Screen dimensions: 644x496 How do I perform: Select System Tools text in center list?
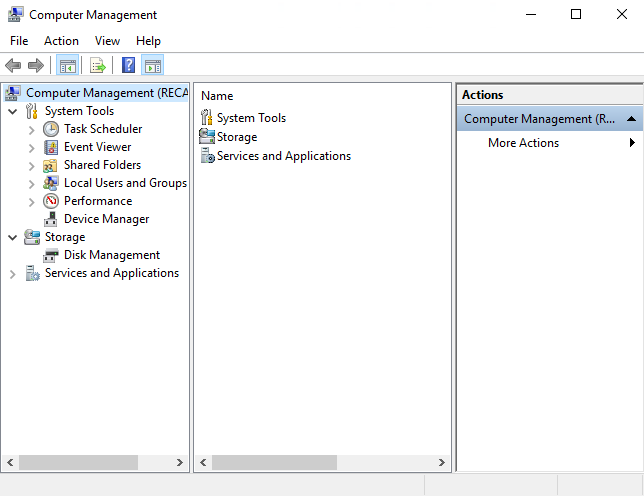[x=251, y=118]
